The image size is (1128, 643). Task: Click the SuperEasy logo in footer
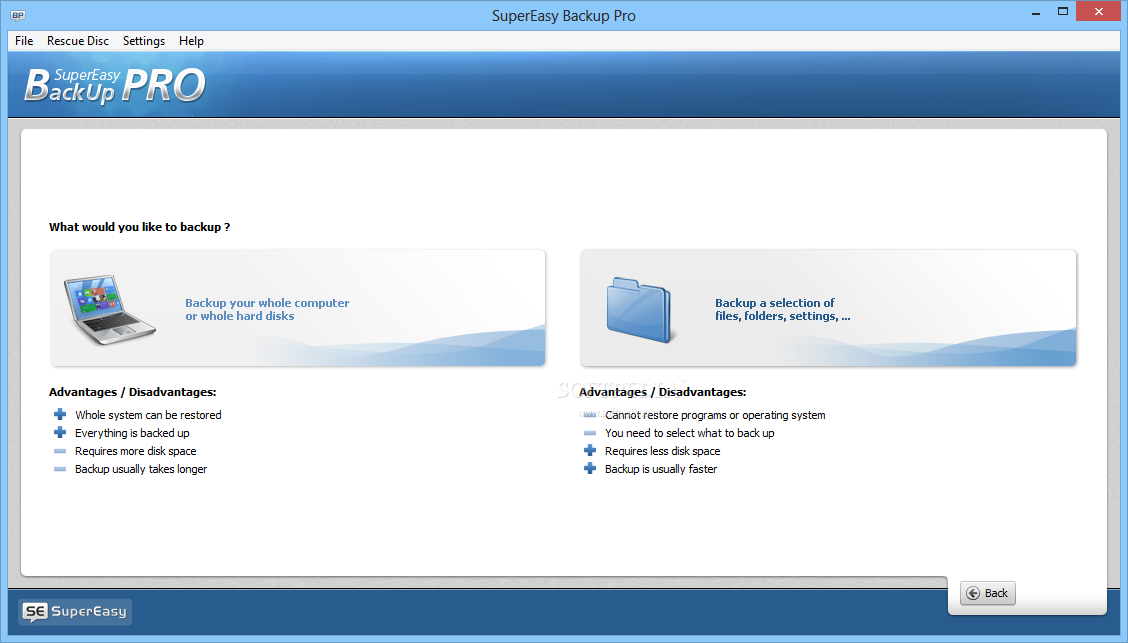tap(75, 611)
